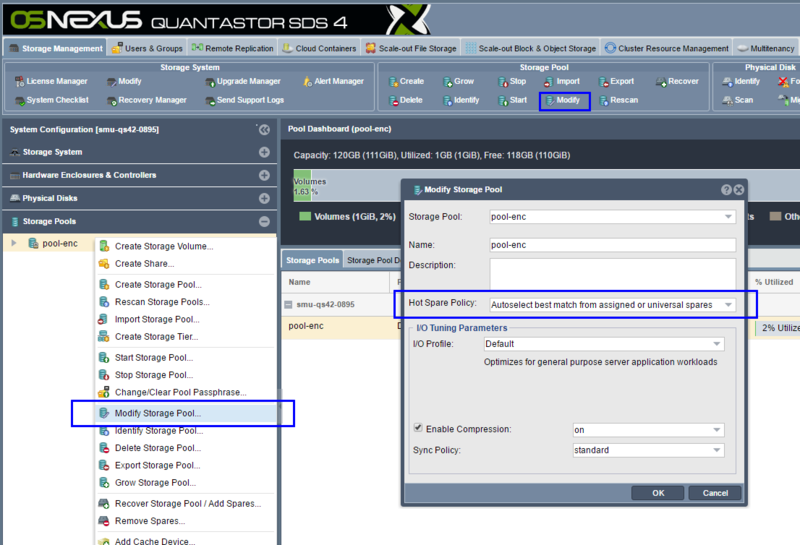Click Scan in Physical Disk ribbon
Image resolution: width=800 pixels, height=545 pixels.
pyautogui.click(x=737, y=100)
